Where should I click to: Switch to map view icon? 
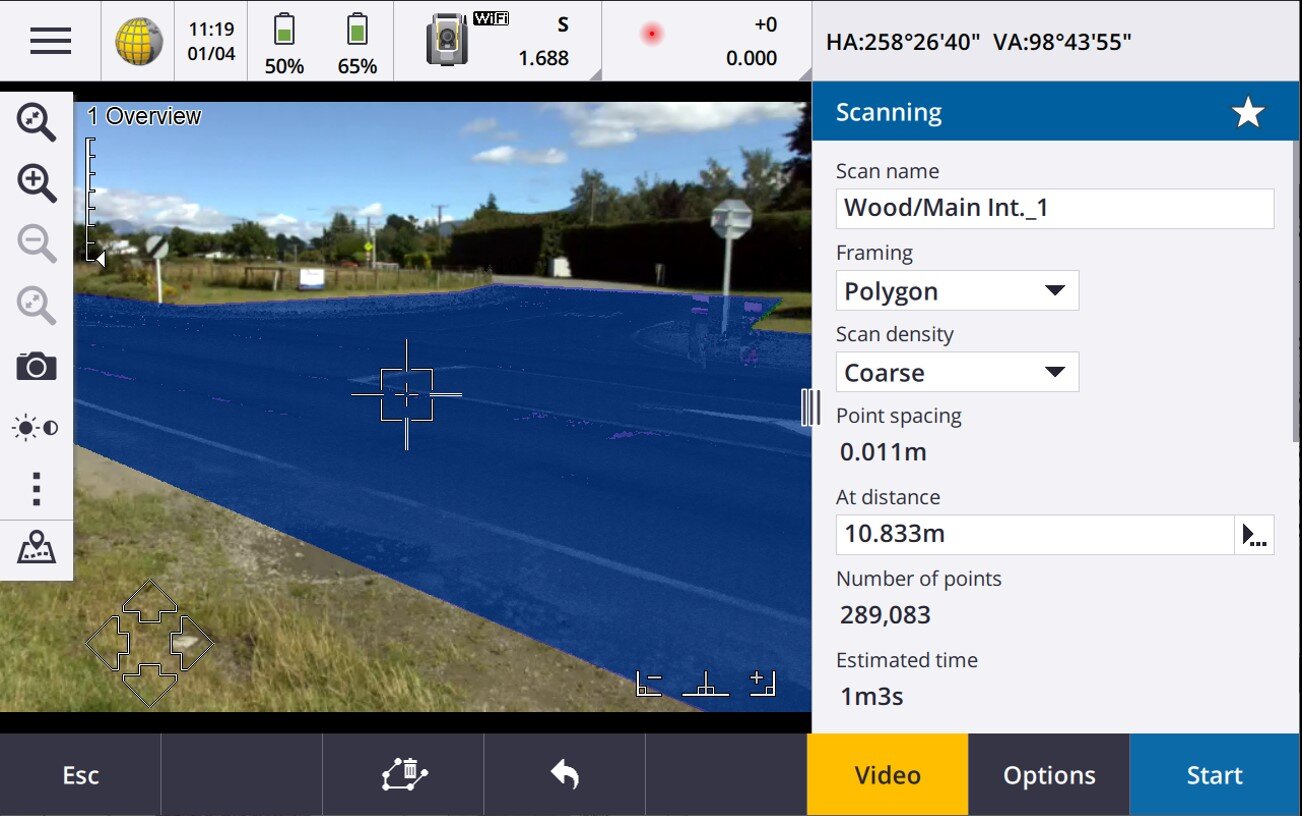coord(36,548)
